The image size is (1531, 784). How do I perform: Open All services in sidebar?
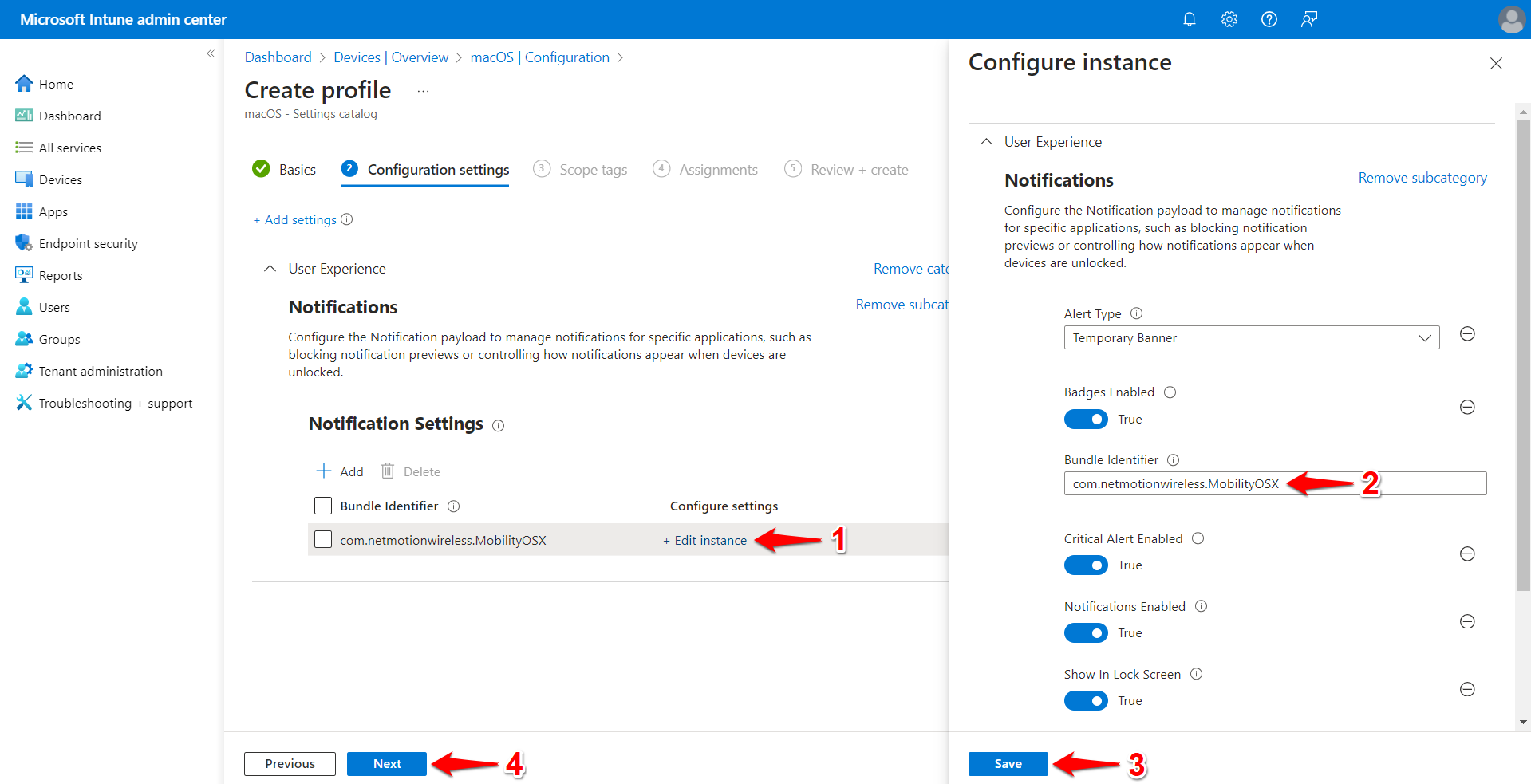[x=70, y=148]
